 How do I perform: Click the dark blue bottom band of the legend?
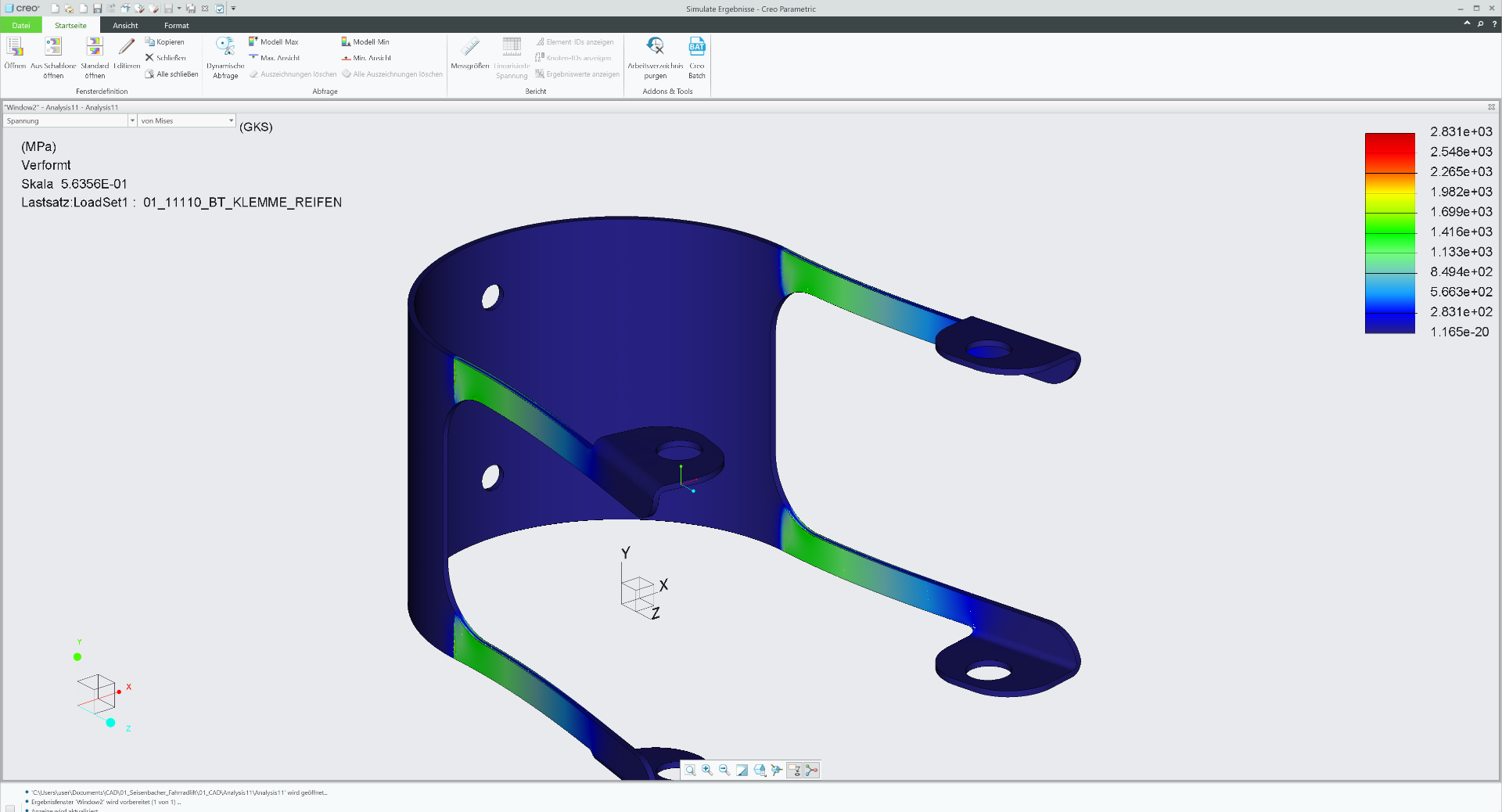click(x=1390, y=323)
